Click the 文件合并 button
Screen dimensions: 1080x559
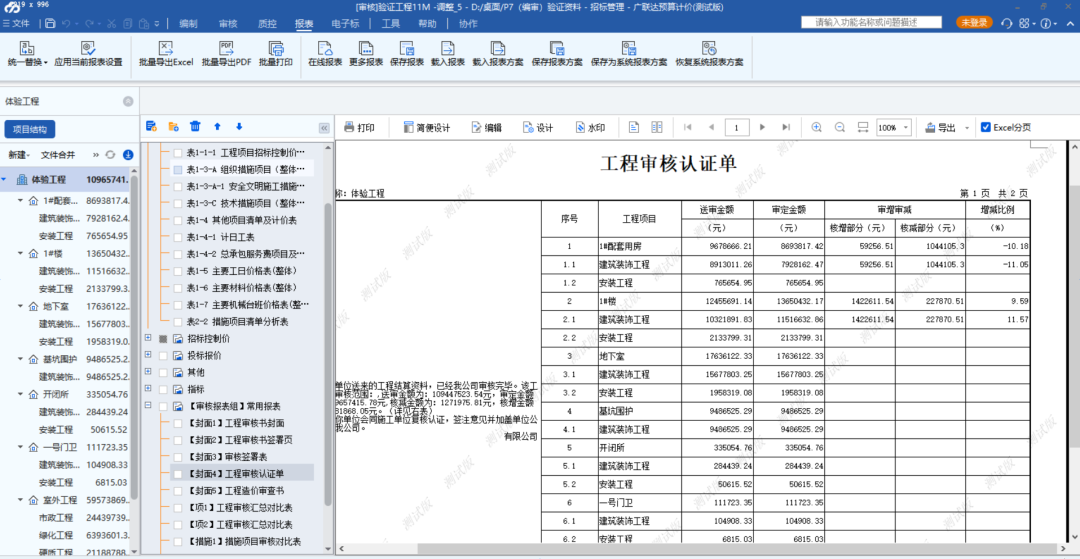[58, 155]
